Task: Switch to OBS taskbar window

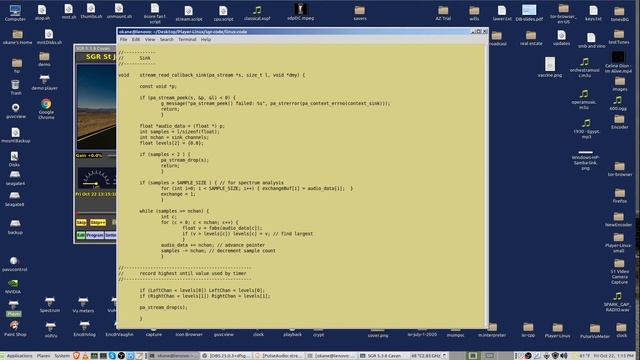Action: pos(226,356)
